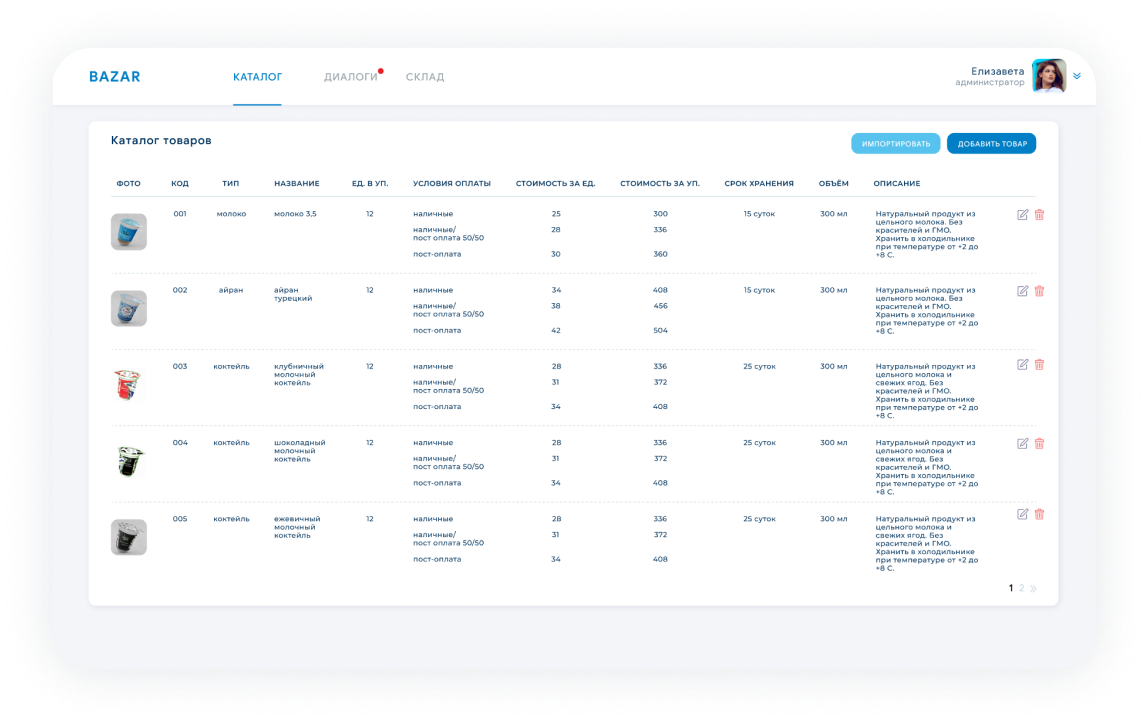This screenshot has width=1148, height=725.
Task: Select name шоколадный молочный коктейль
Action: [299, 450]
